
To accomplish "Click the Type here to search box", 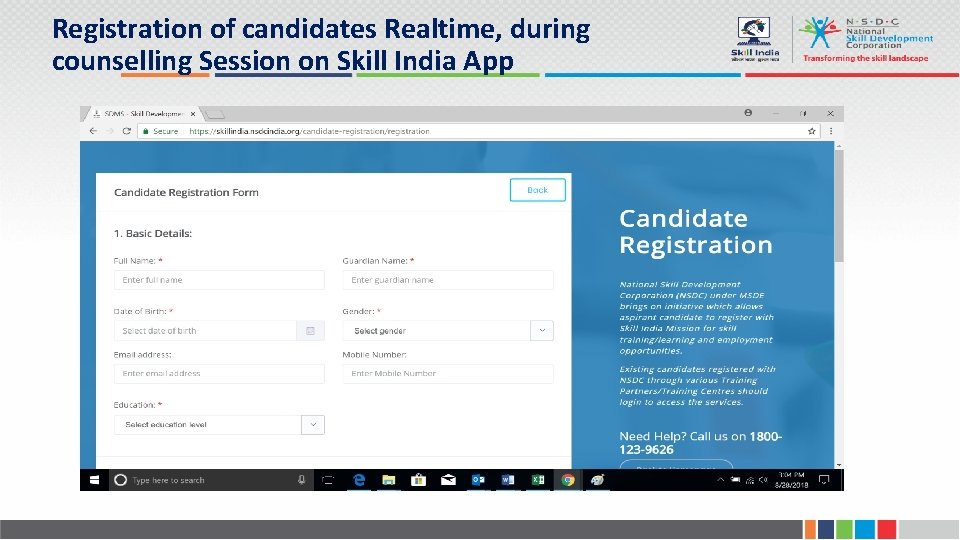I will point(210,480).
